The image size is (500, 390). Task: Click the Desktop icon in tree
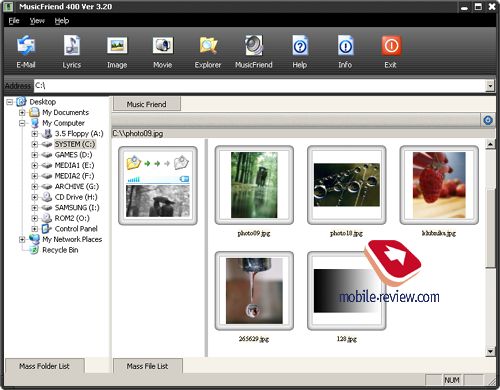click(21, 101)
